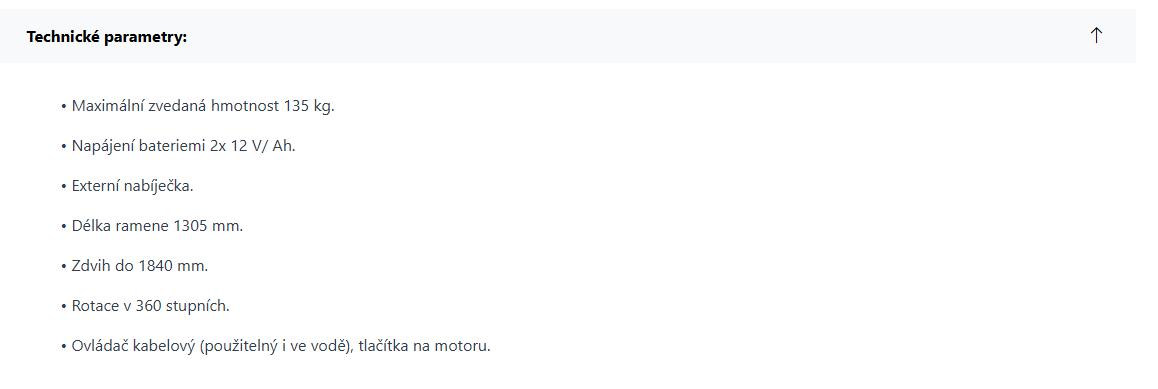
Task: Click bullet point before "Externí nabíječka"
Action: tap(64, 186)
